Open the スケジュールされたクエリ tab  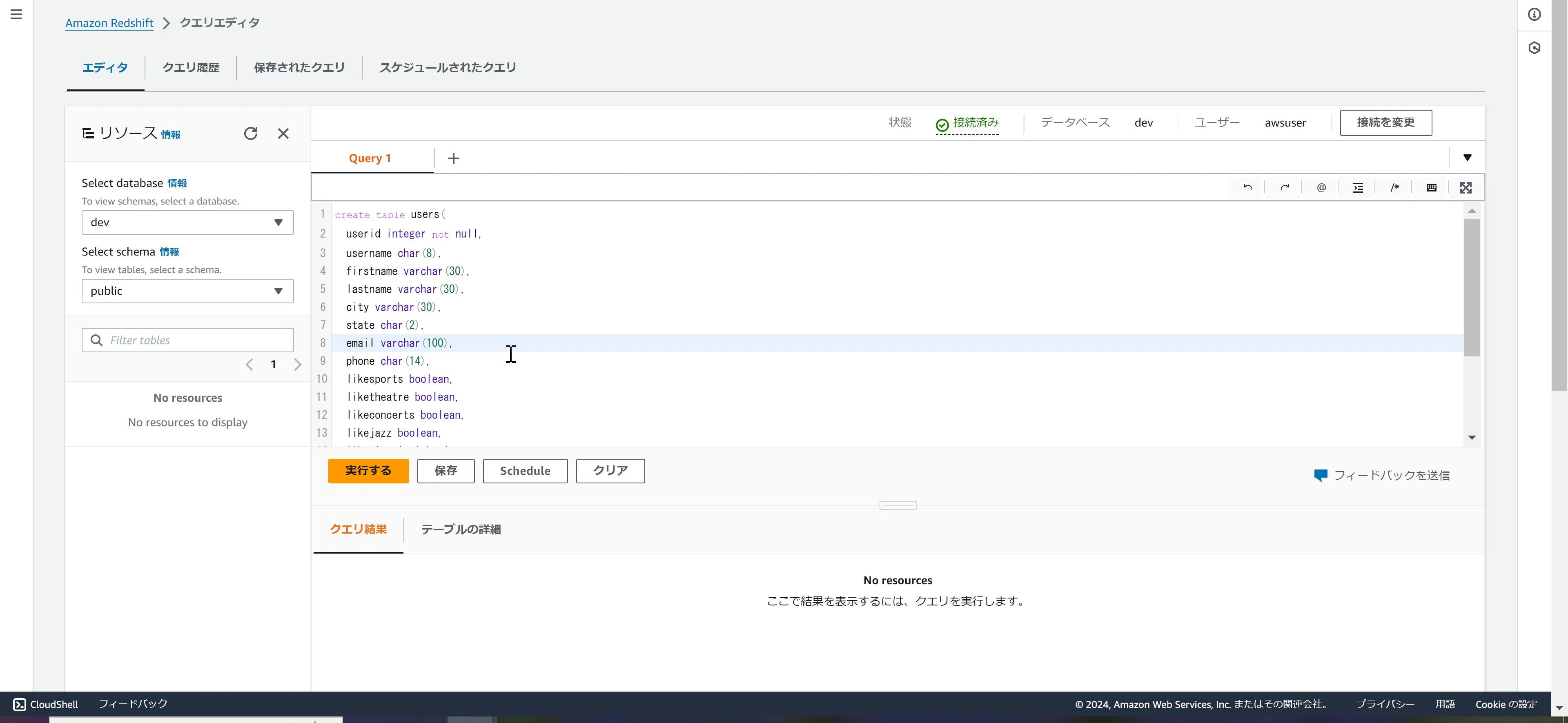tap(448, 67)
